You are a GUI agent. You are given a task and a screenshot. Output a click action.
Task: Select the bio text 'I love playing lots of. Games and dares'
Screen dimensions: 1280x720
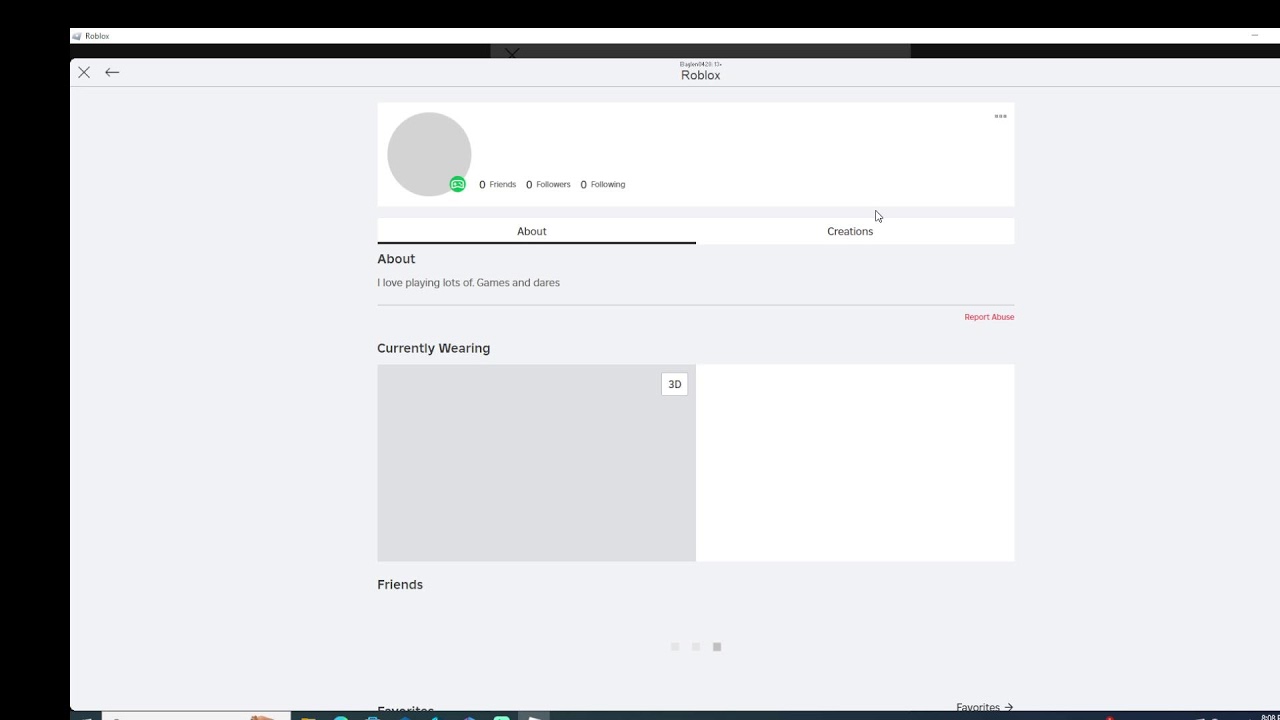(468, 283)
